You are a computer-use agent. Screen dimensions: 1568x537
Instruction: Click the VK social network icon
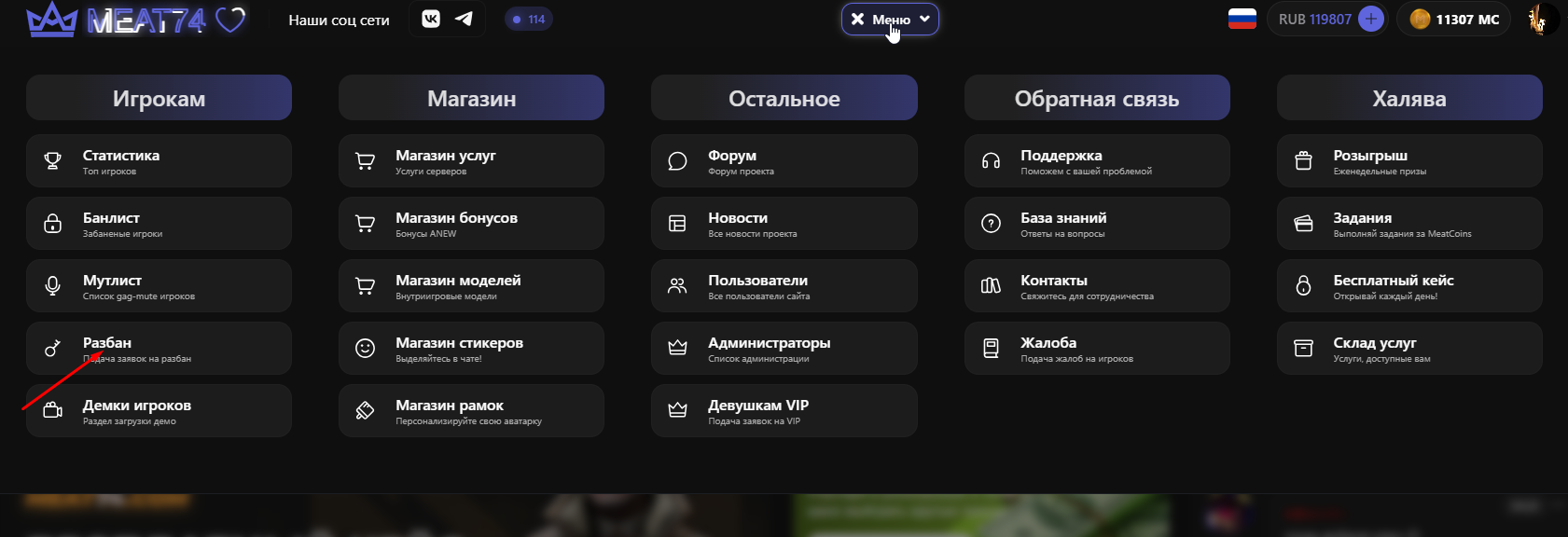[431, 19]
